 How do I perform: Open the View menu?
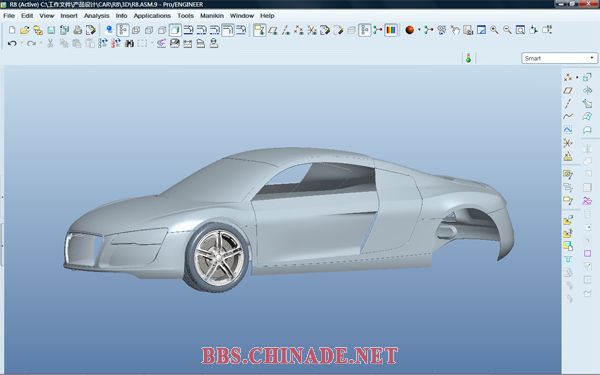point(47,16)
